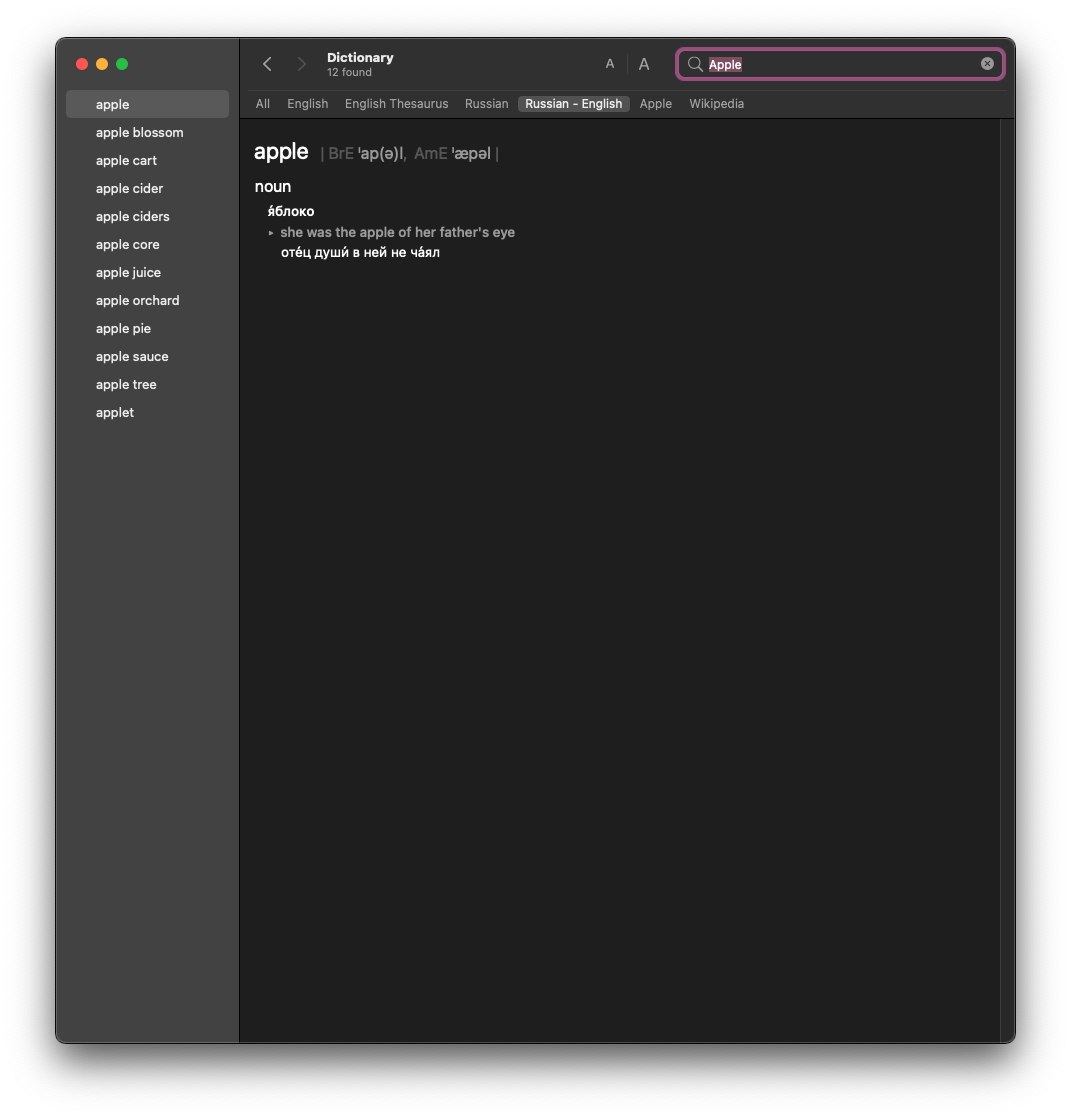This screenshot has height=1117, width=1071.
Task: Switch to the All dictionaries tab
Action: [x=263, y=104]
